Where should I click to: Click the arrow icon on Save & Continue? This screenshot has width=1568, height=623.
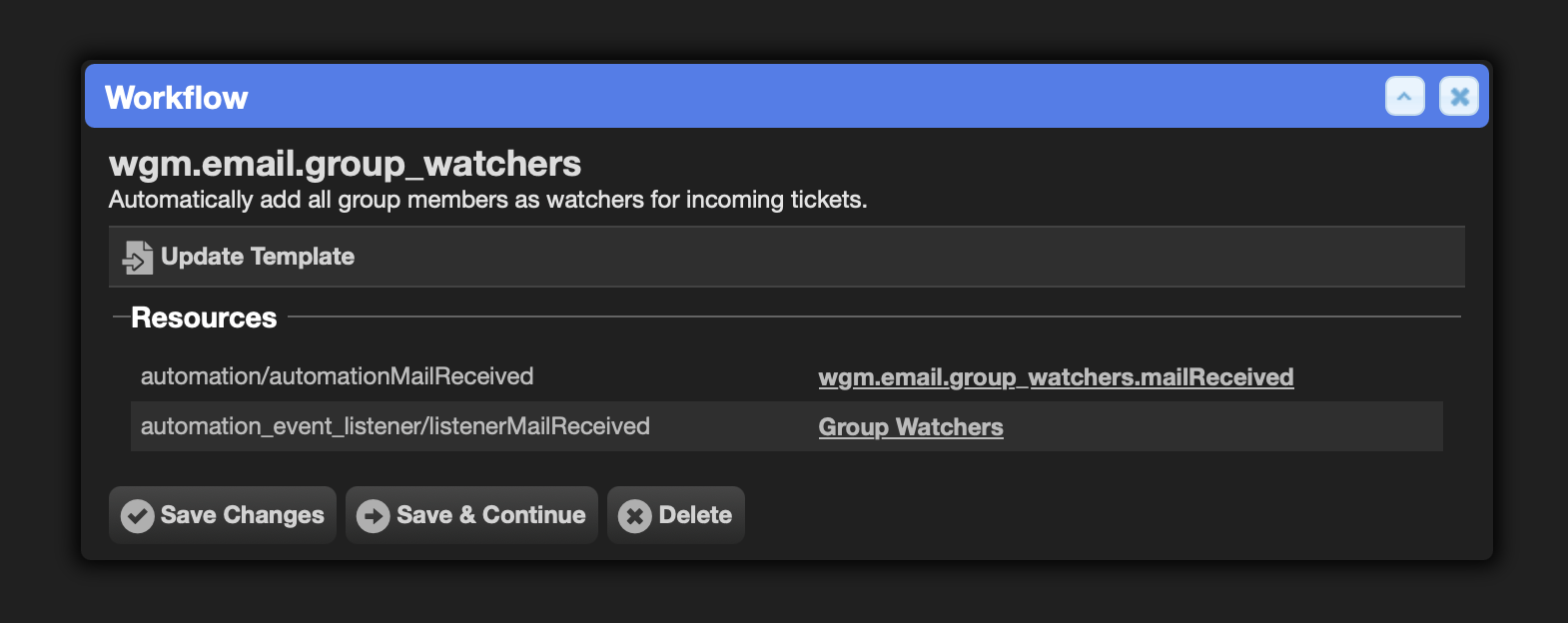373,516
